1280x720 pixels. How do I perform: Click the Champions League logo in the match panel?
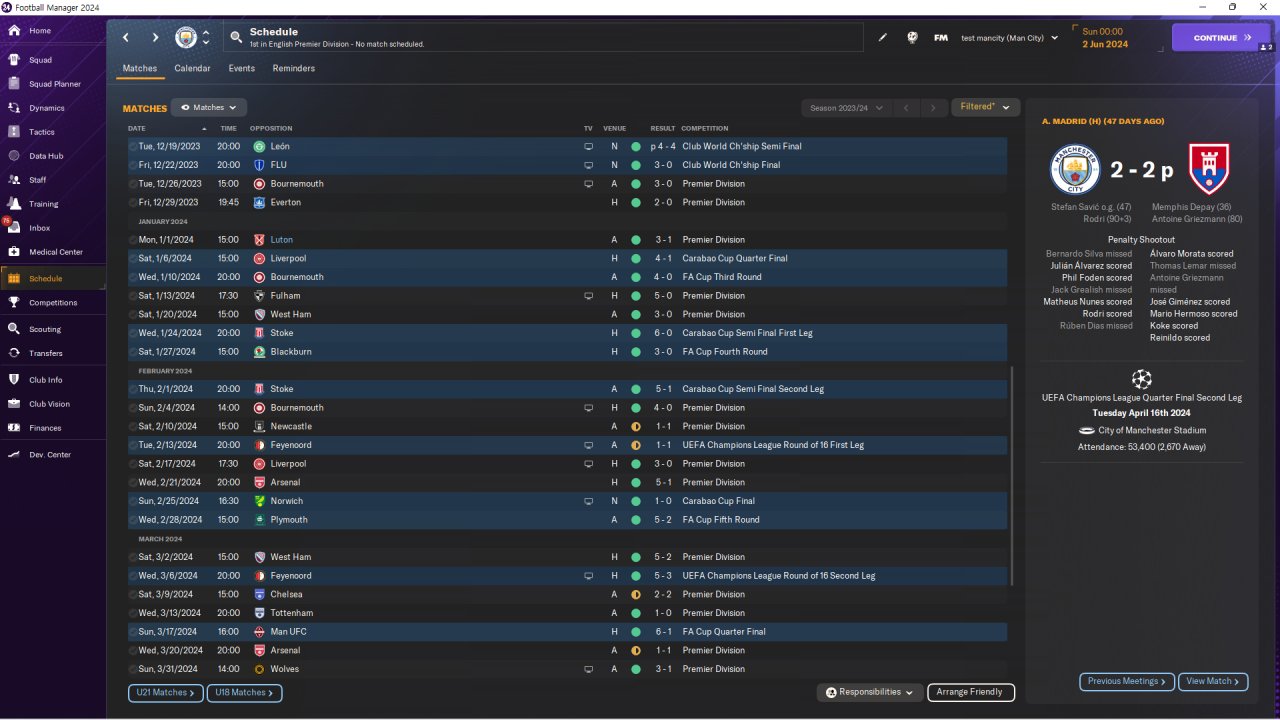(1141, 379)
